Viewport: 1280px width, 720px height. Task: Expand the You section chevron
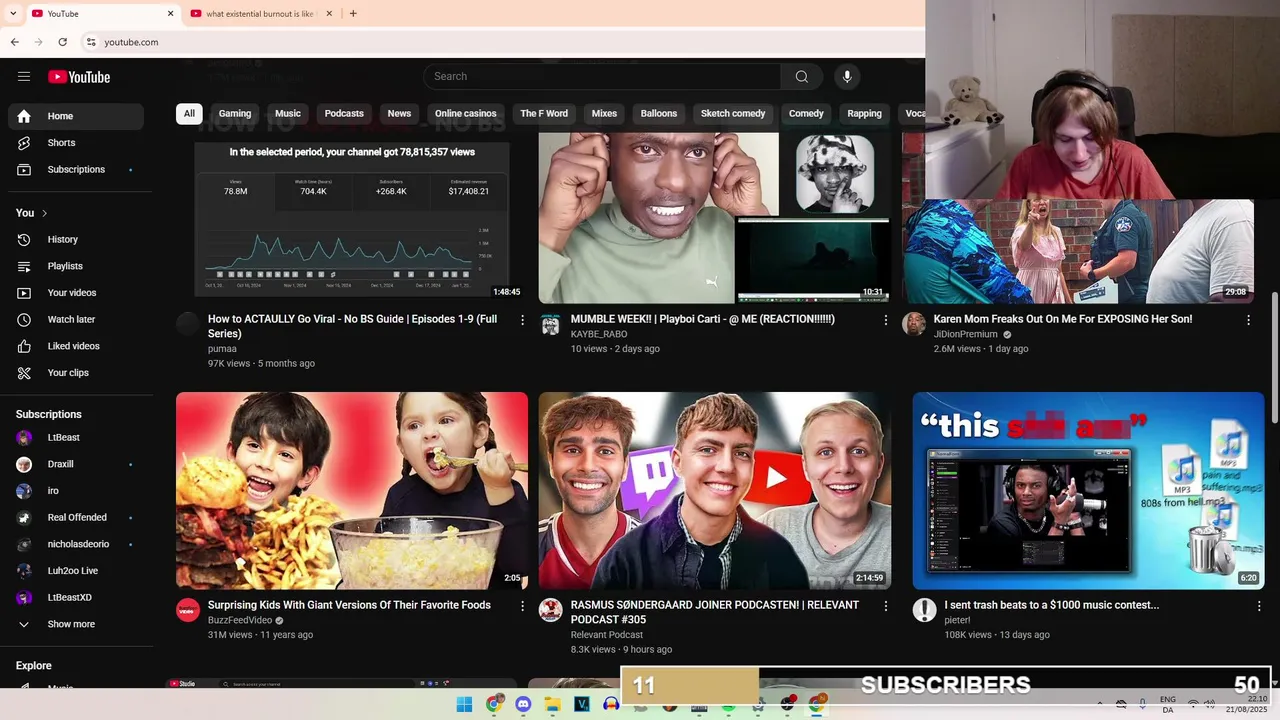(x=44, y=213)
